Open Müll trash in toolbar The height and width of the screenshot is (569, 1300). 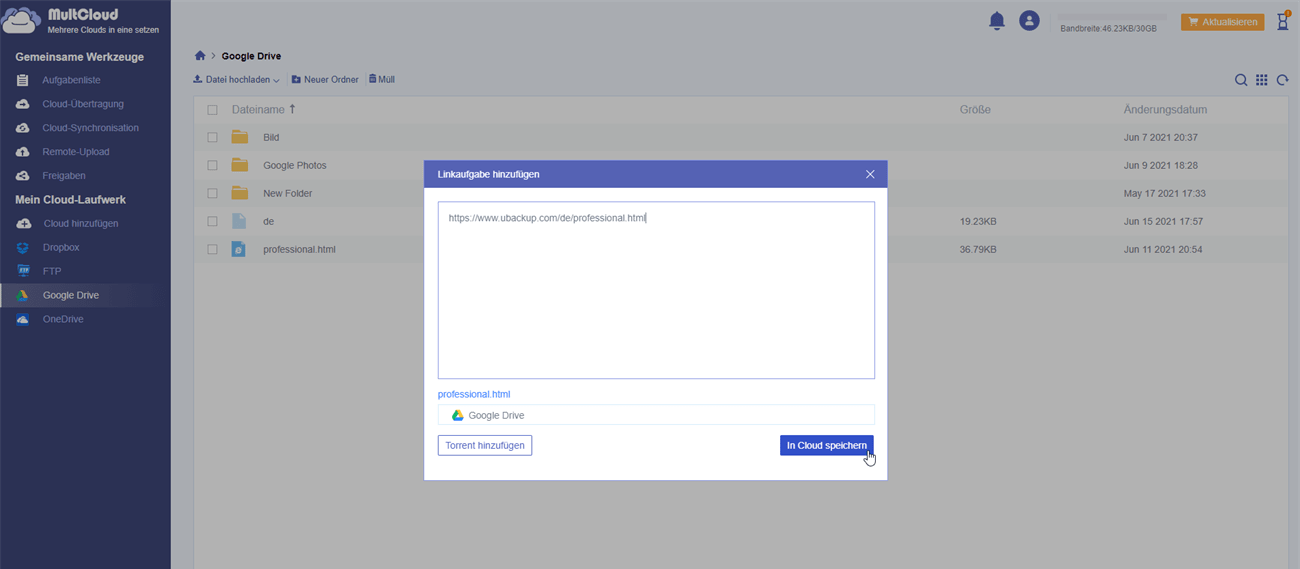[382, 79]
